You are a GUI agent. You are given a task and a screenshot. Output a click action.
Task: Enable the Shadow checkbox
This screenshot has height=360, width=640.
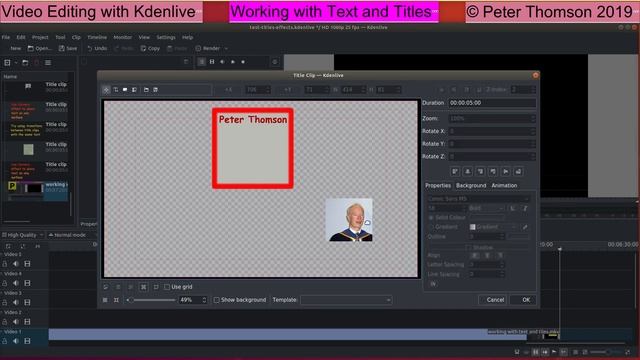[x=469, y=247]
